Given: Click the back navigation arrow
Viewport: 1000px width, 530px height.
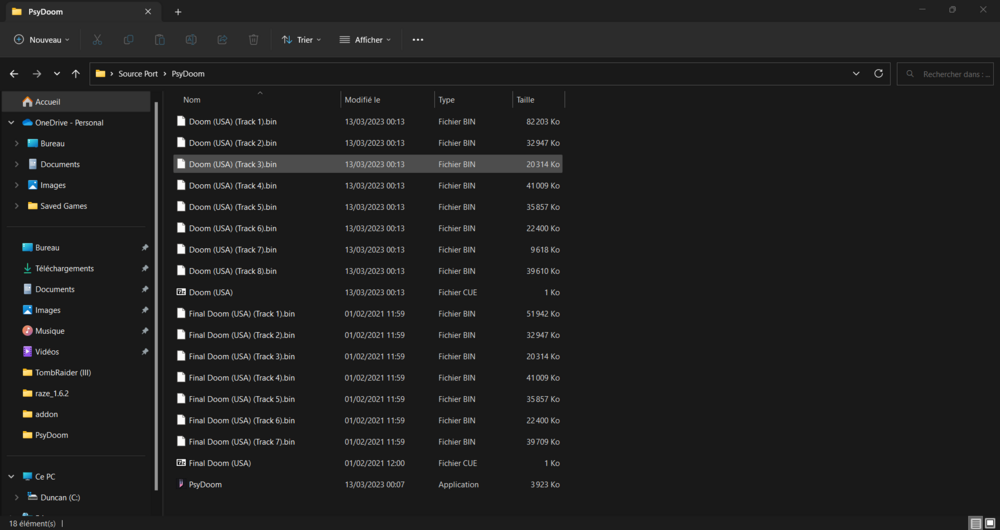Looking at the screenshot, I should click(x=14, y=74).
